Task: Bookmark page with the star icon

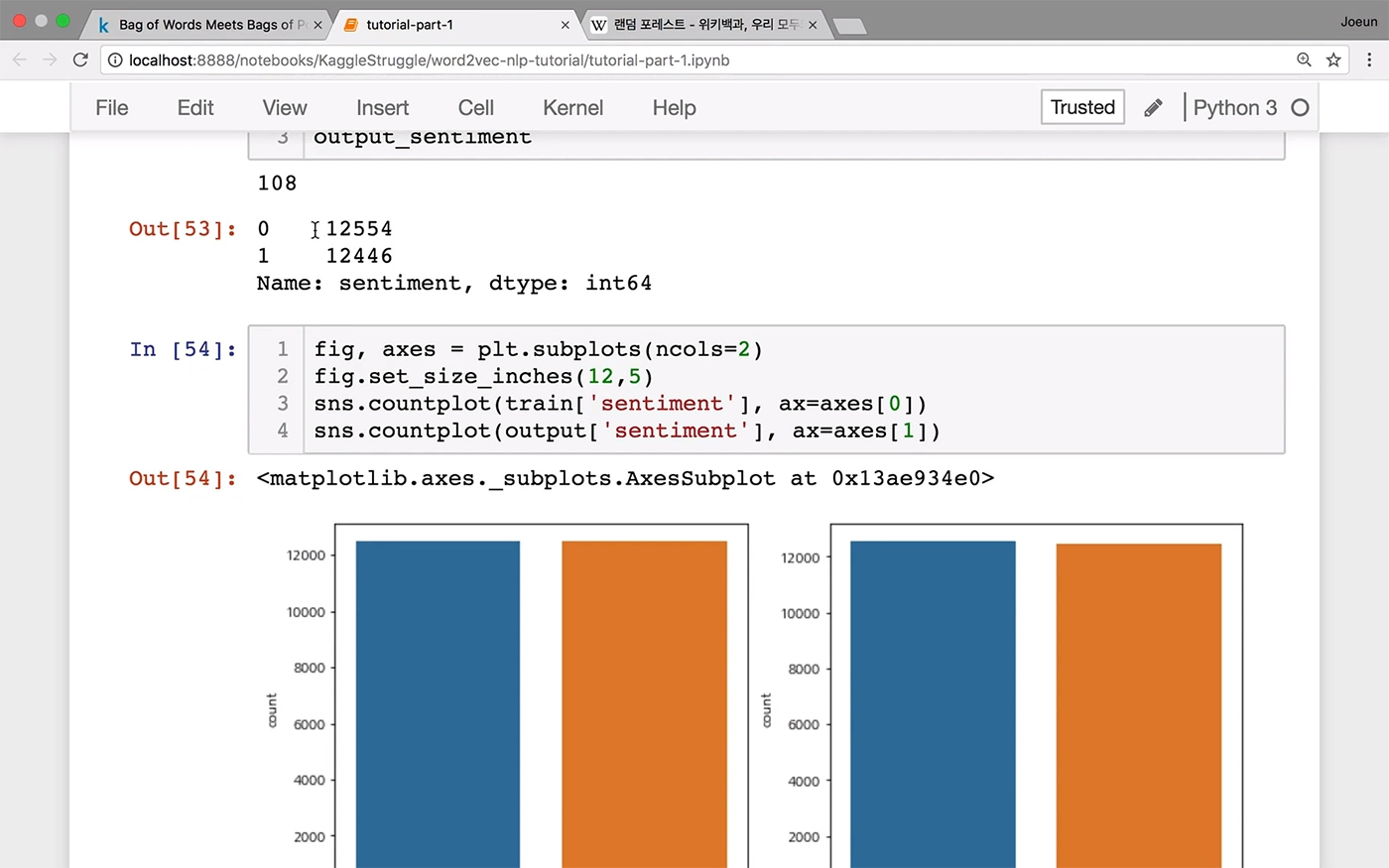Action: 1333,61
